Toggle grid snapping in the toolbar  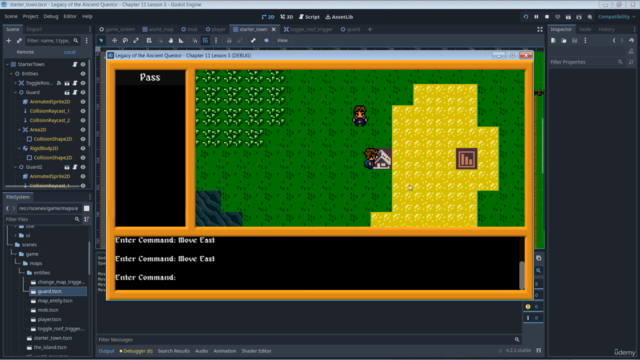pos(205,40)
